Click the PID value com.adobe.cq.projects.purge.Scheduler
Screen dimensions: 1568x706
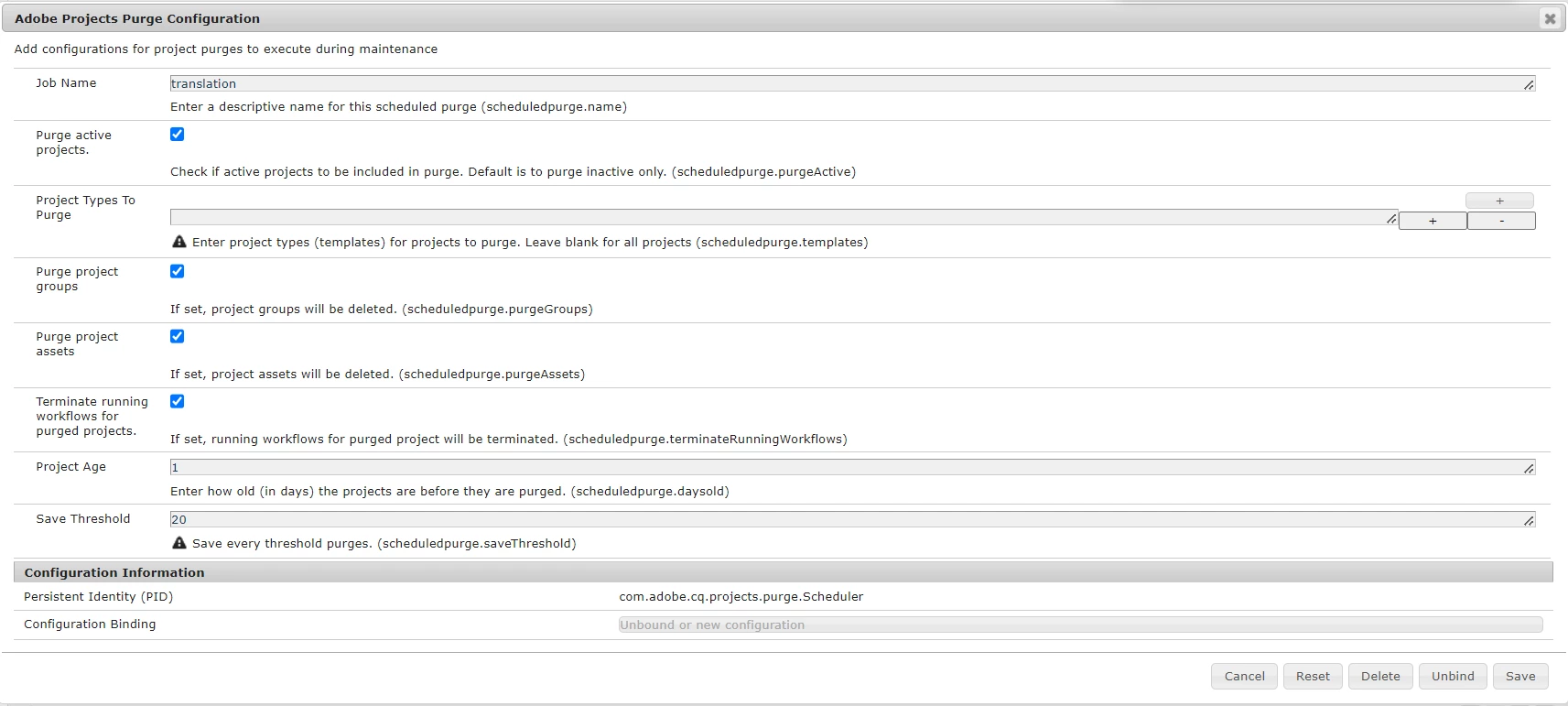click(741, 596)
